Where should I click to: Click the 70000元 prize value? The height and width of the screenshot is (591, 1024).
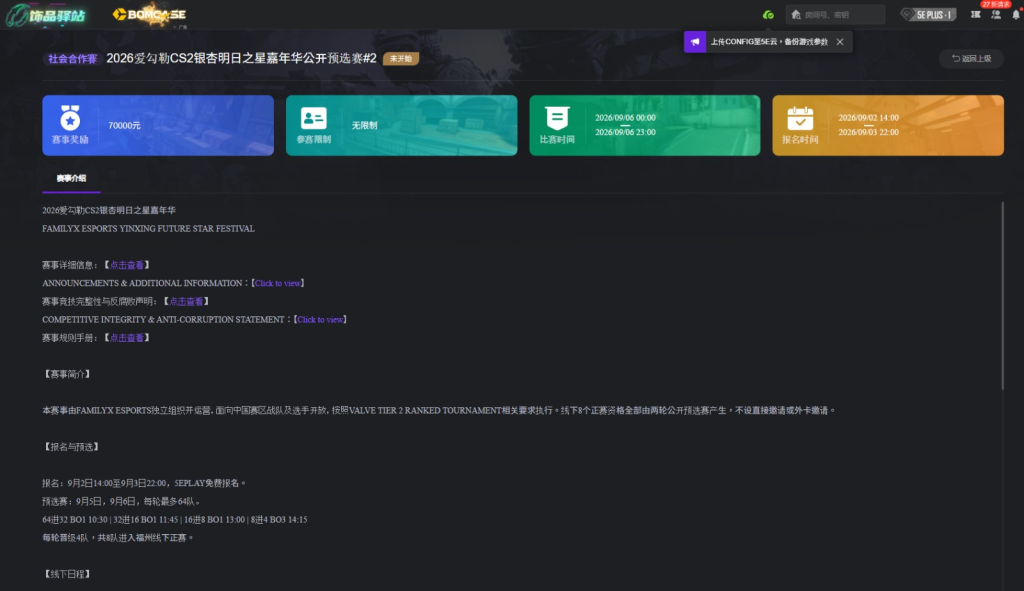124,125
